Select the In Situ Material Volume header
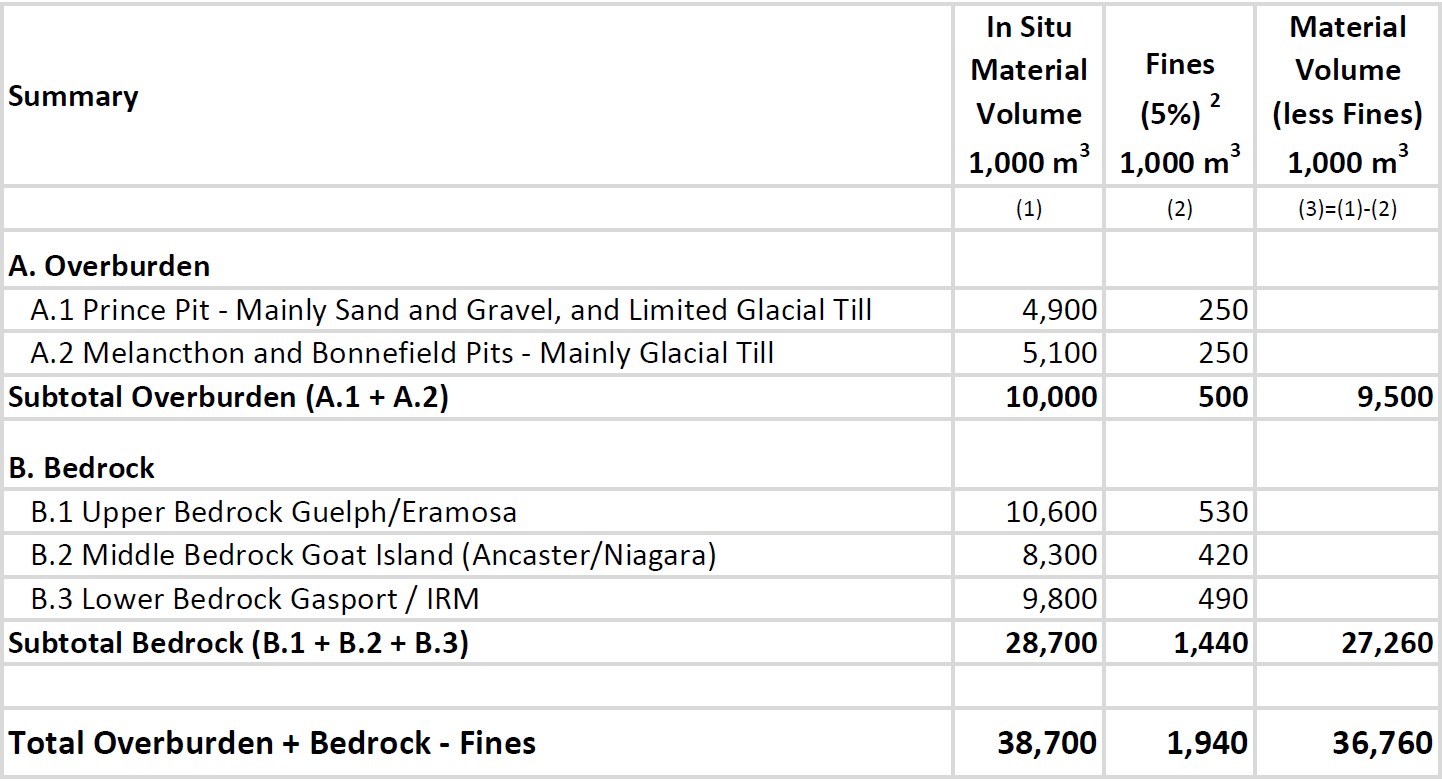 click(x=1028, y=95)
